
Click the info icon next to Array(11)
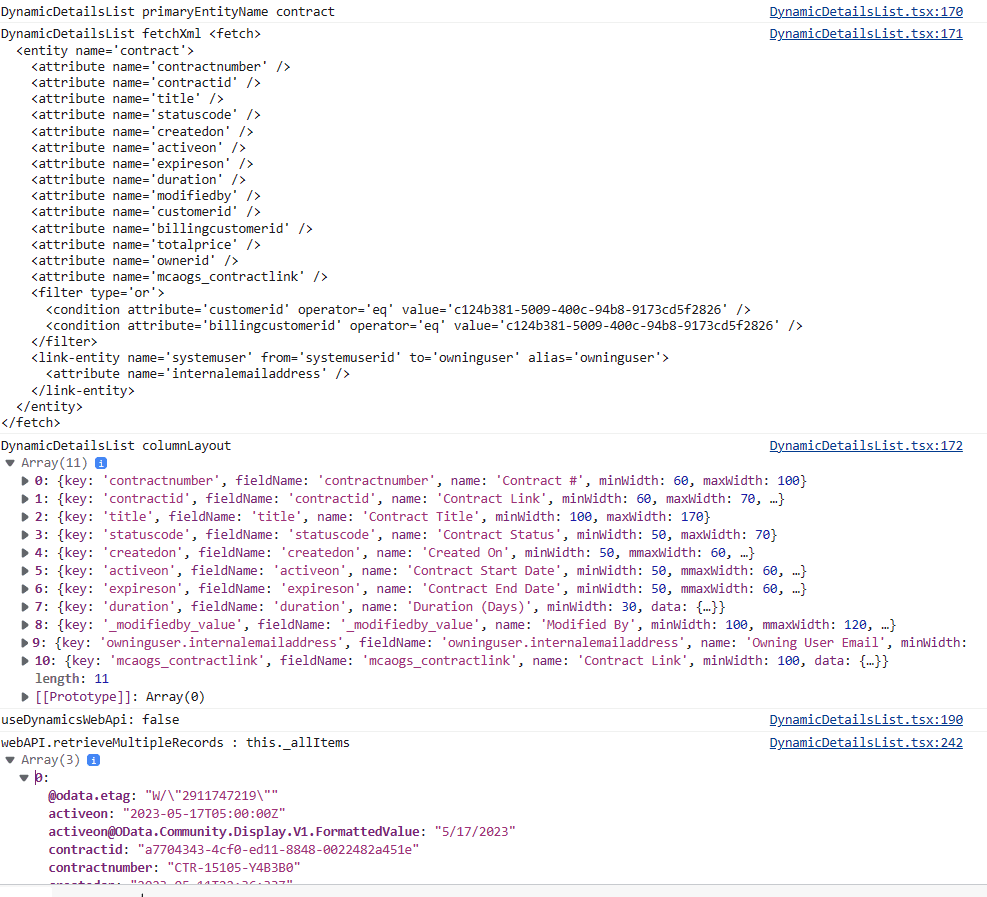point(101,463)
